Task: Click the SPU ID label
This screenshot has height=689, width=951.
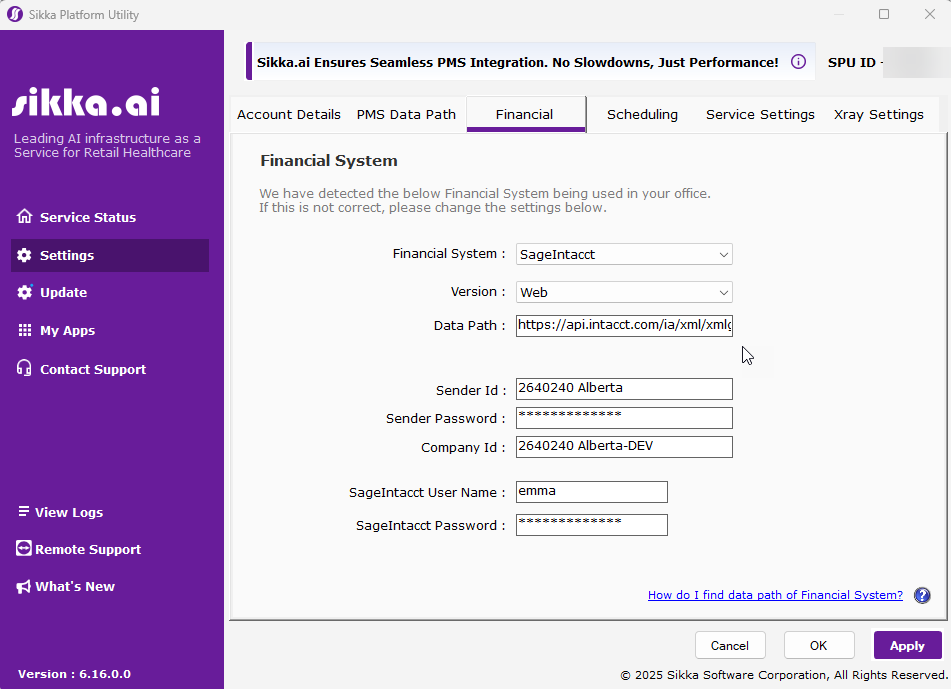Action: [852, 62]
